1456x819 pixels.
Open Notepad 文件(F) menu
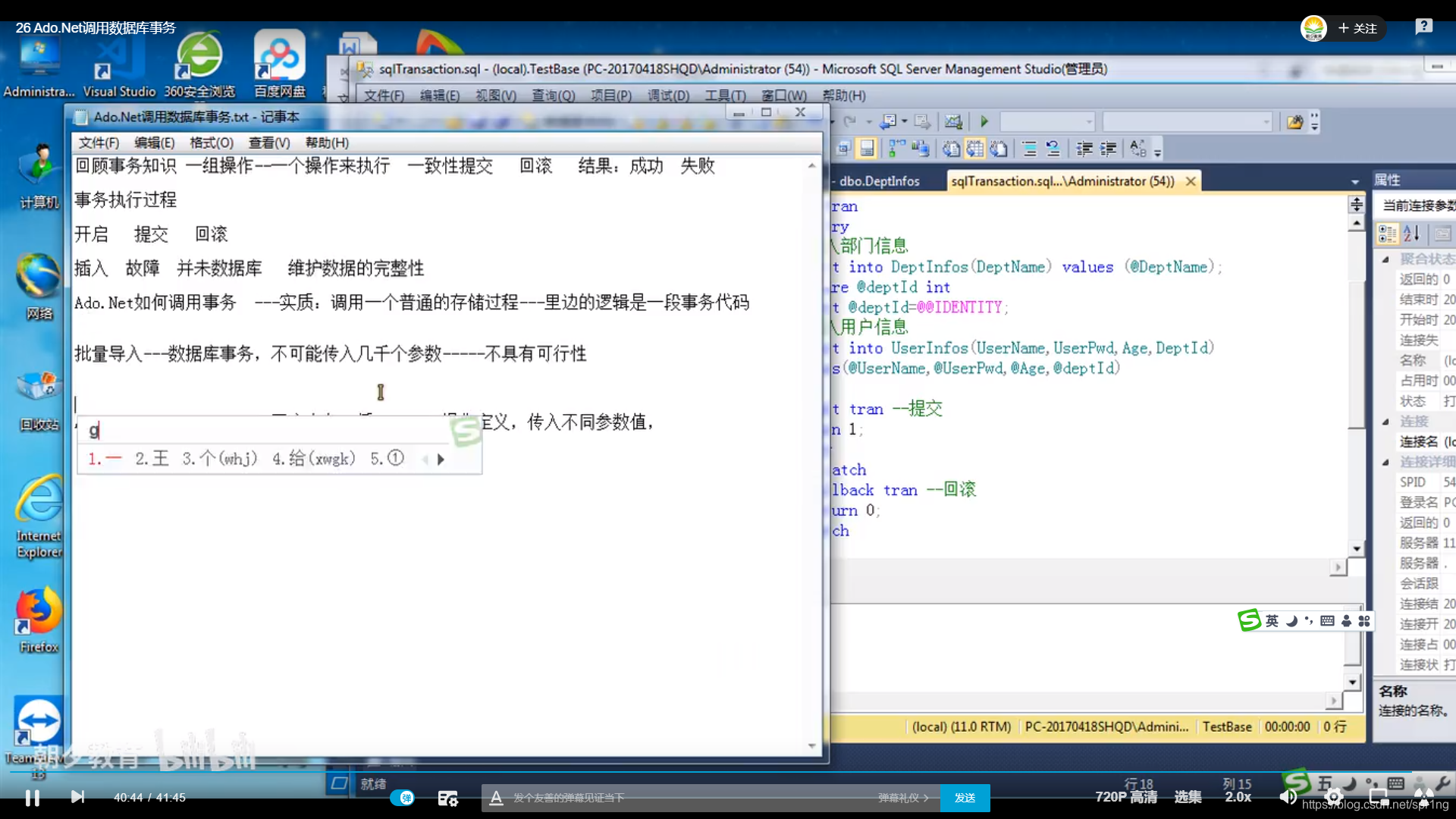coord(99,143)
